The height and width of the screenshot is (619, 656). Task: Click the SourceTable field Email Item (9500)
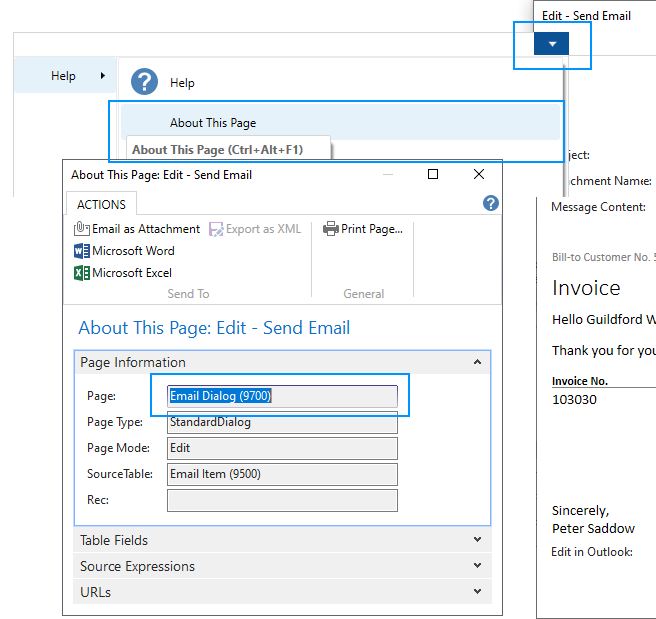click(282, 474)
